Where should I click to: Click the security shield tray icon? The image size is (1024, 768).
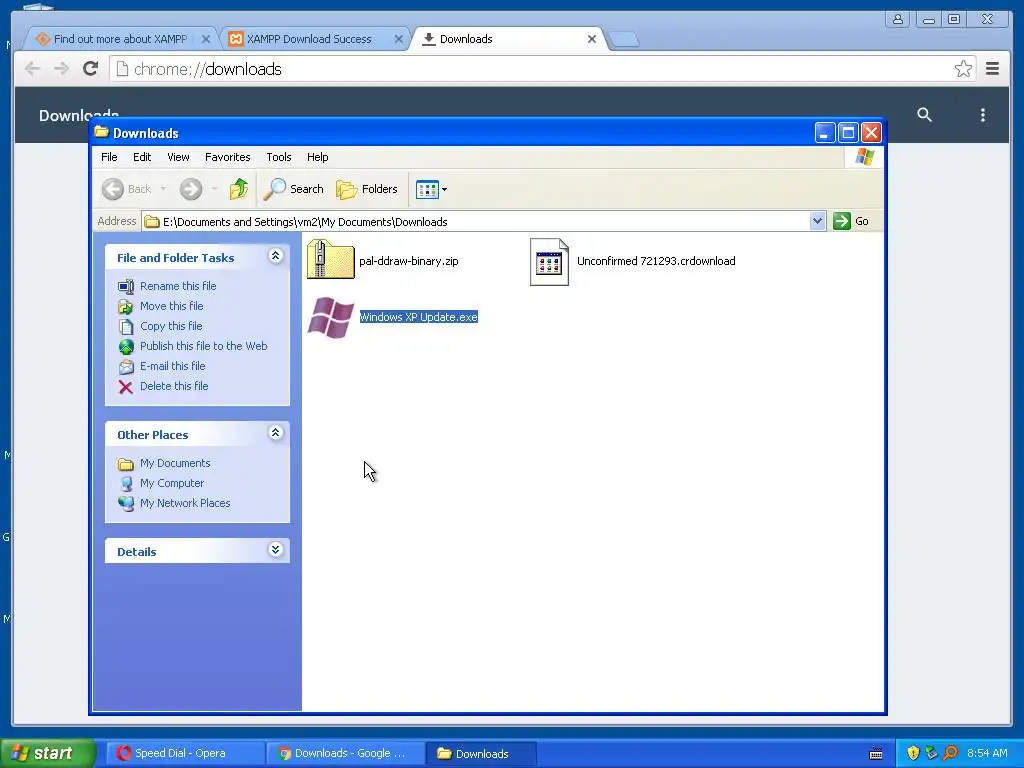tap(913, 753)
